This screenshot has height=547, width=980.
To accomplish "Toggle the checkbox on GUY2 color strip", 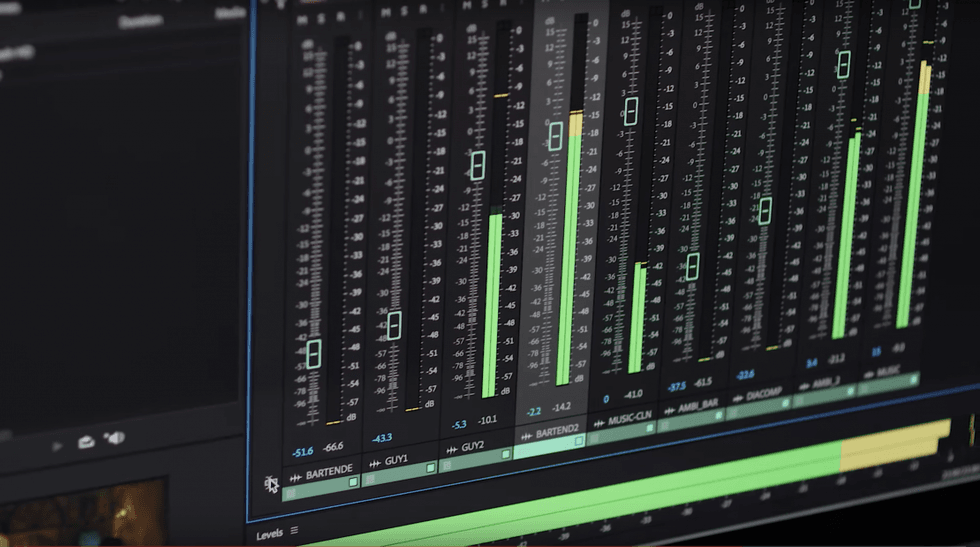I will click(x=506, y=454).
